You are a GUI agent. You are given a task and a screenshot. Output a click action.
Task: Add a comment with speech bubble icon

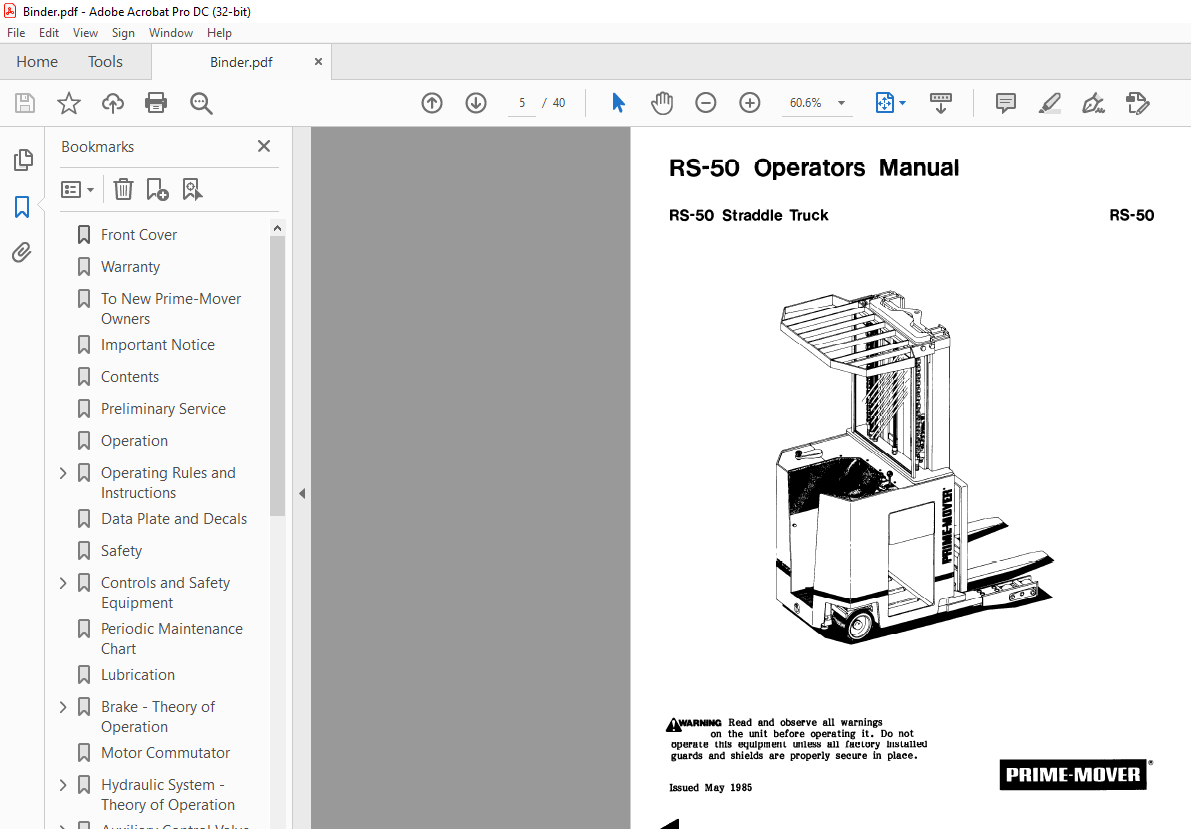coord(1006,103)
